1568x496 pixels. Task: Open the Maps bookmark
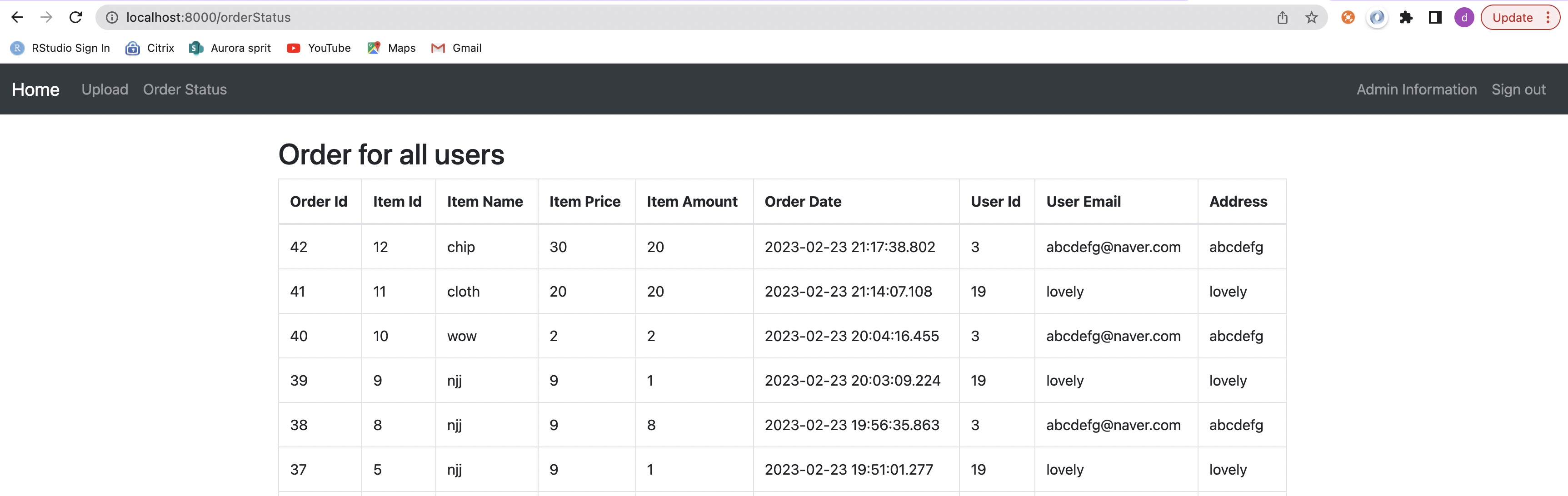pos(391,48)
